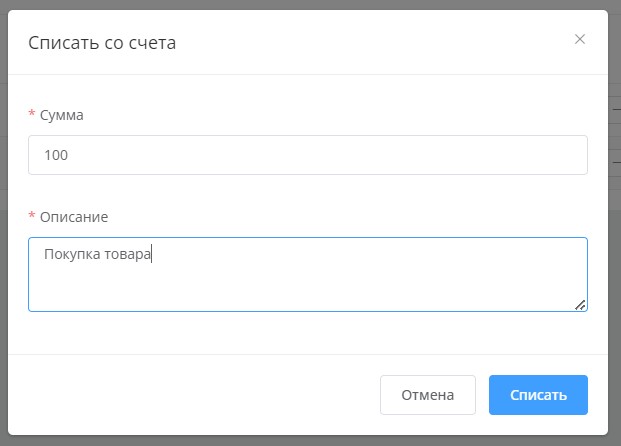Click the Списать confirm button
Screen dimensions: 621x446
538,395
